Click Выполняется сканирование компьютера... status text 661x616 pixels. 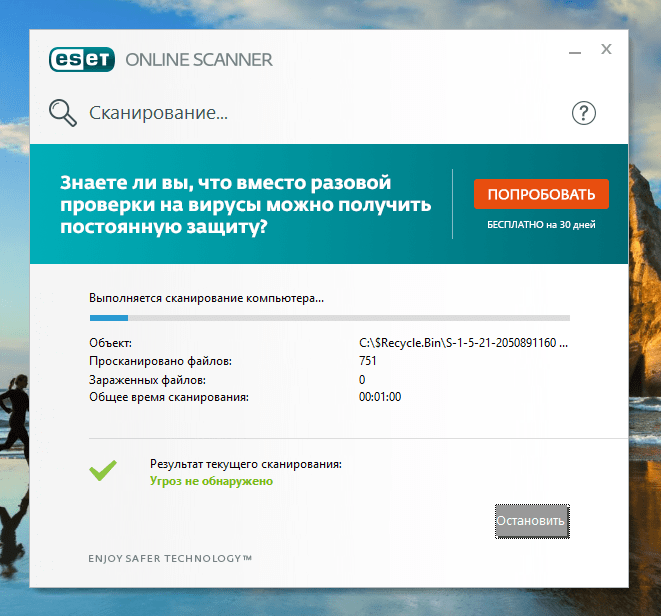pos(207,299)
